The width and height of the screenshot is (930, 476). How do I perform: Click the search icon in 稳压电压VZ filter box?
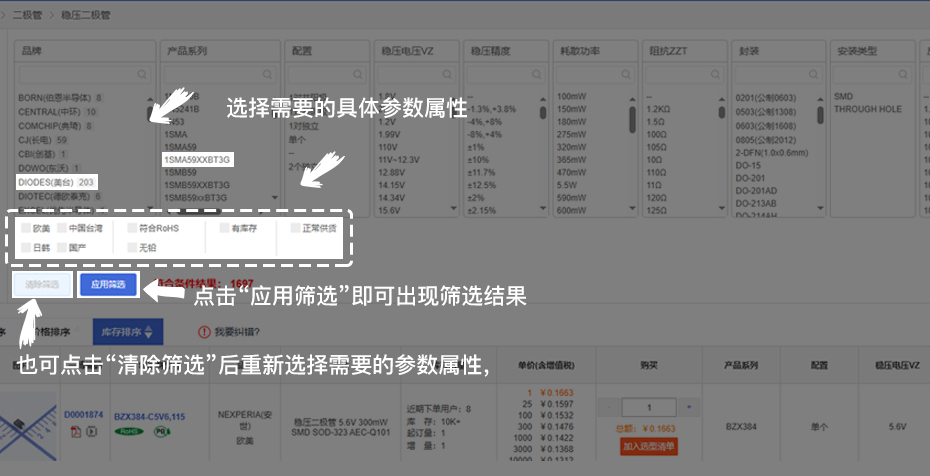pos(448,75)
